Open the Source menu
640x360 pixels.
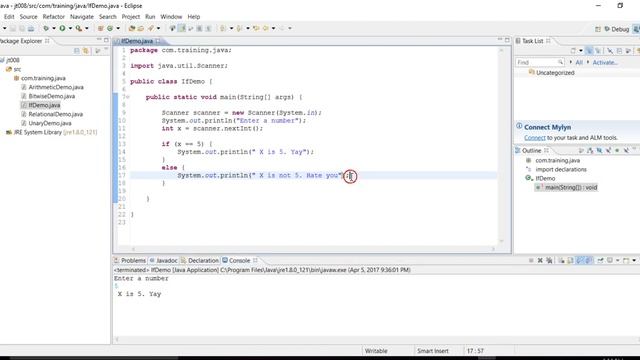pos(28,17)
